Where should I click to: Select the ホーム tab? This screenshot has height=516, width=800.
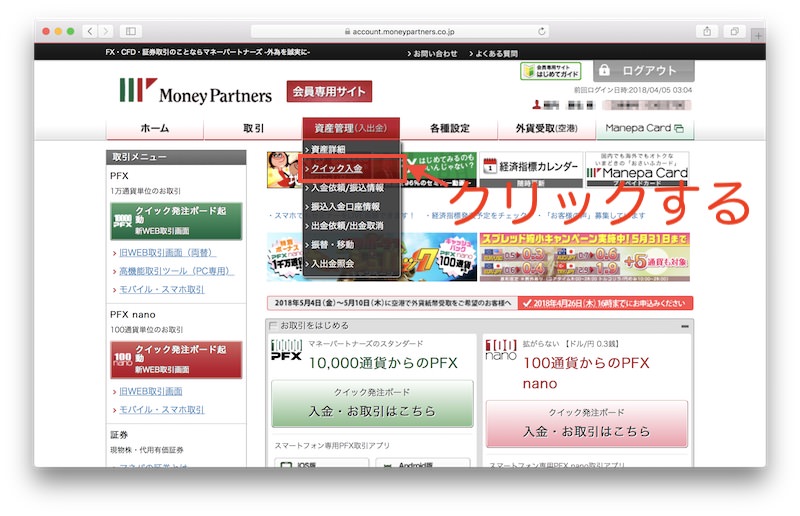coord(155,128)
